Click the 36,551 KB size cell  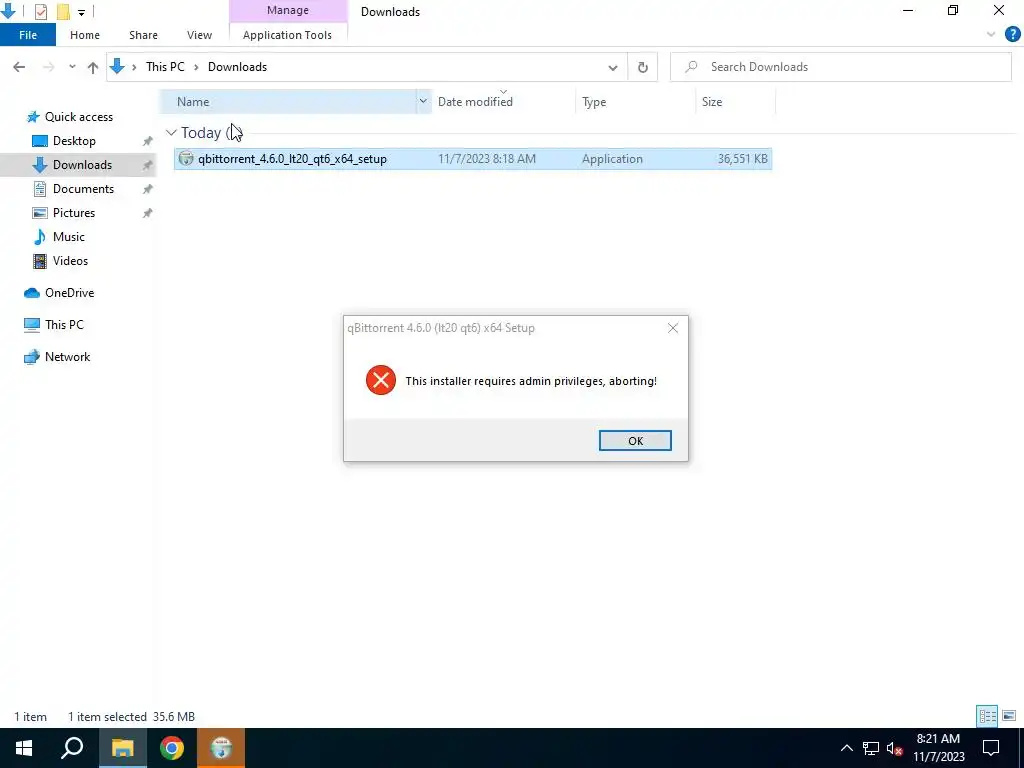coord(743,159)
